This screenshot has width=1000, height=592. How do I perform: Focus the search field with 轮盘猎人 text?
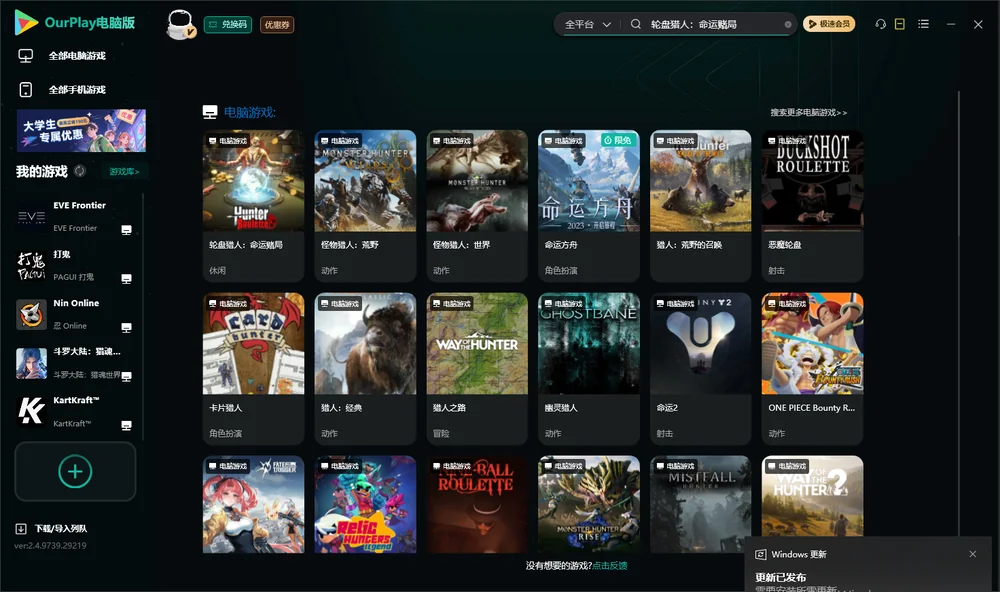[714, 24]
